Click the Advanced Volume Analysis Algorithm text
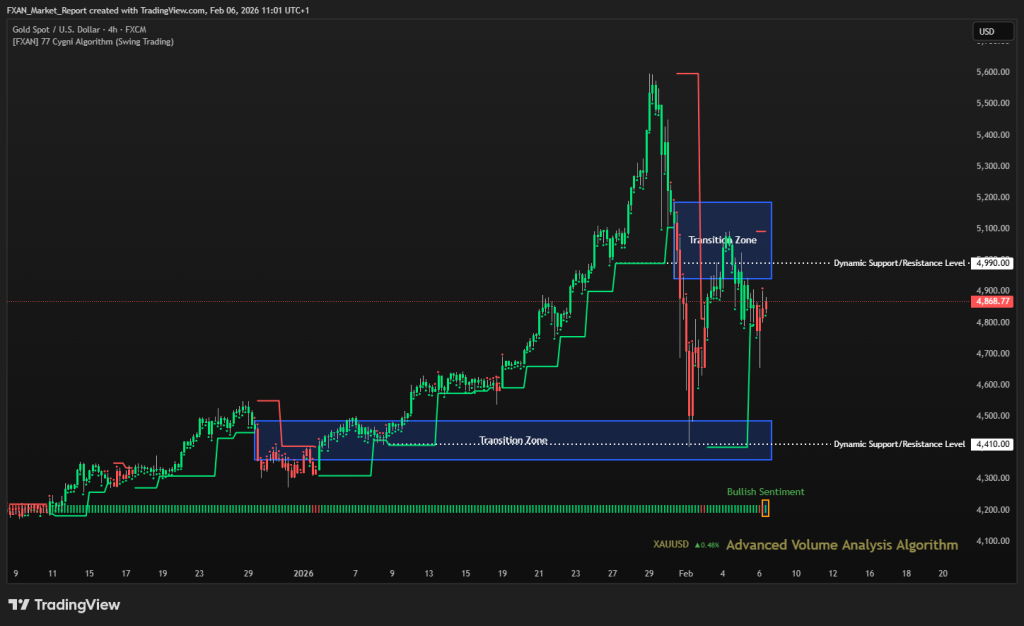The width and height of the screenshot is (1024, 626). click(x=842, y=545)
